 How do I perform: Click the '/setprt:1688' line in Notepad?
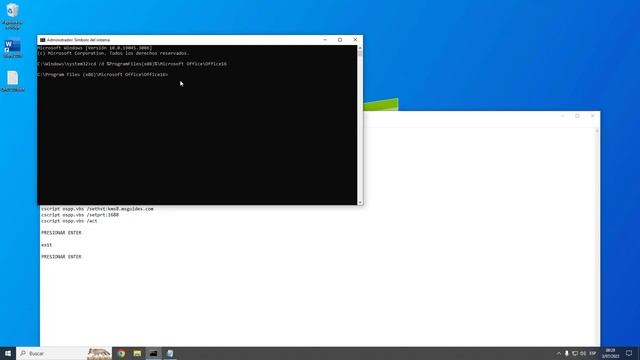(x=80, y=215)
